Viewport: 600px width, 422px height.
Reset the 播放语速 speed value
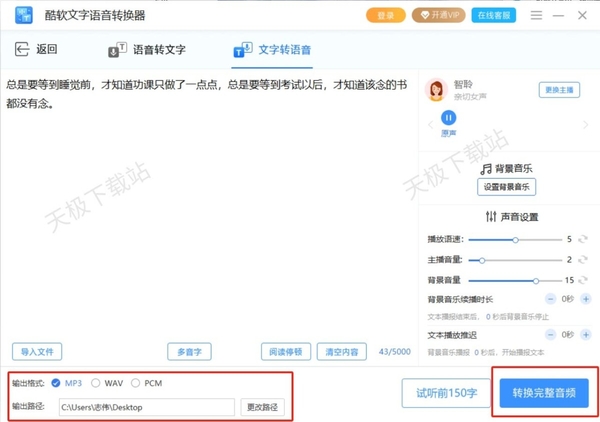tap(583, 240)
